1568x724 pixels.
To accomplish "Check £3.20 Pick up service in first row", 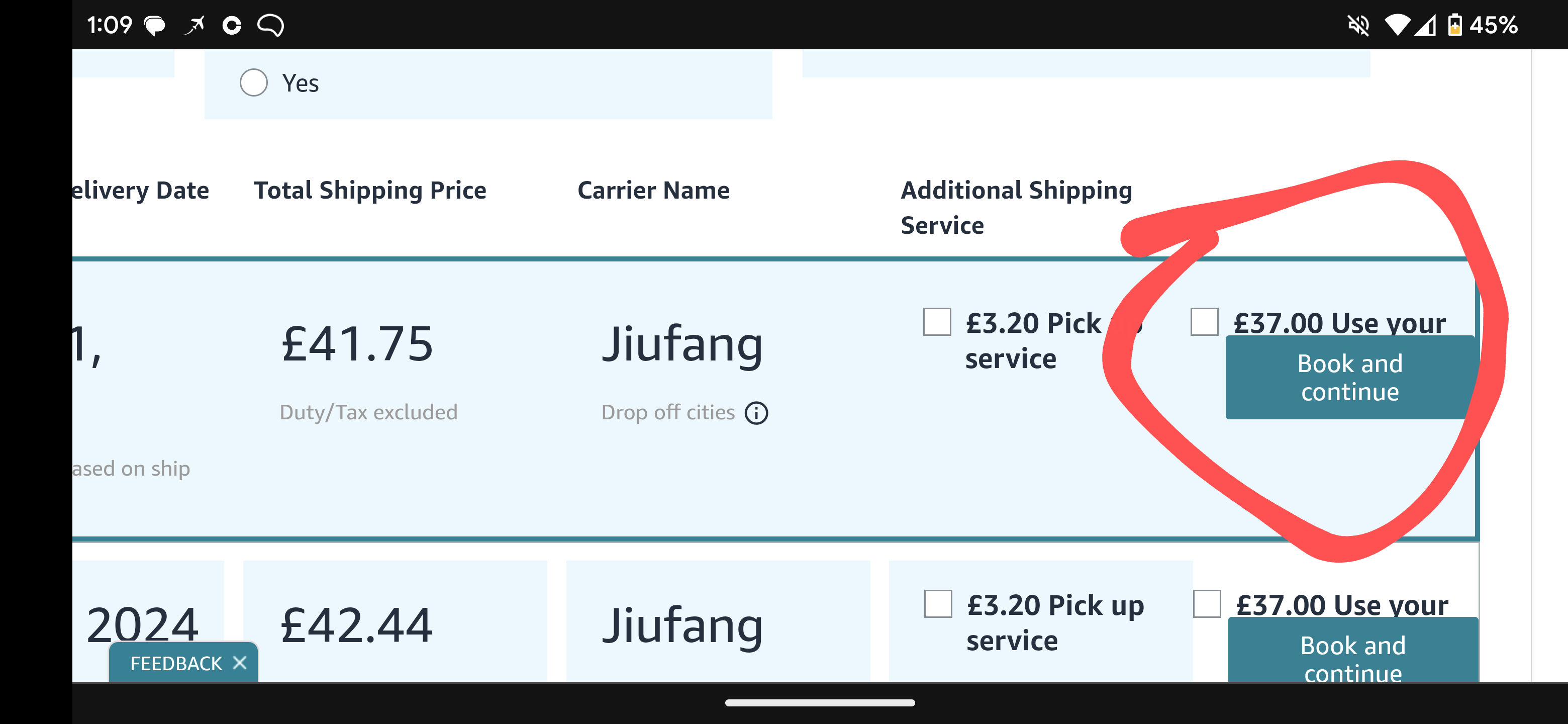I will (x=937, y=321).
